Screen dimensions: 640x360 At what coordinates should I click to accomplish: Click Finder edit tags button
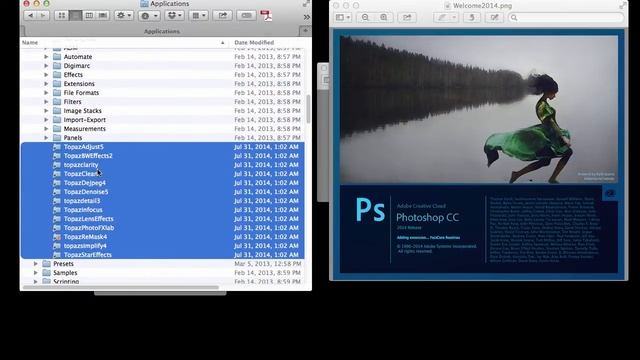pyautogui.click(x=246, y=16)
